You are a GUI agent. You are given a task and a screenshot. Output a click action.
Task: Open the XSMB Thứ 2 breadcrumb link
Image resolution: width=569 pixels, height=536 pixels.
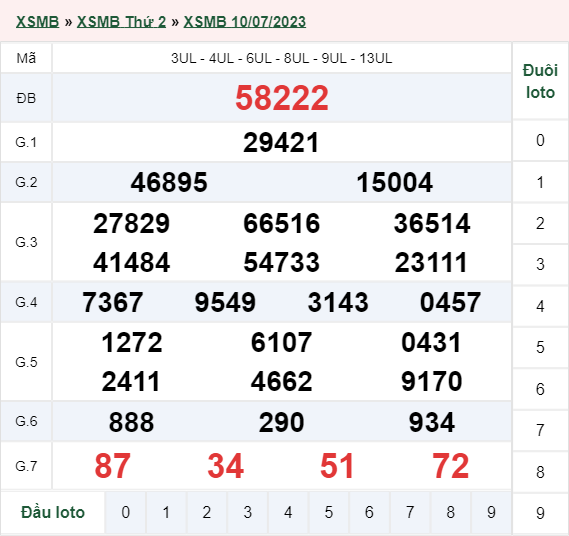(x=121, y=22)
